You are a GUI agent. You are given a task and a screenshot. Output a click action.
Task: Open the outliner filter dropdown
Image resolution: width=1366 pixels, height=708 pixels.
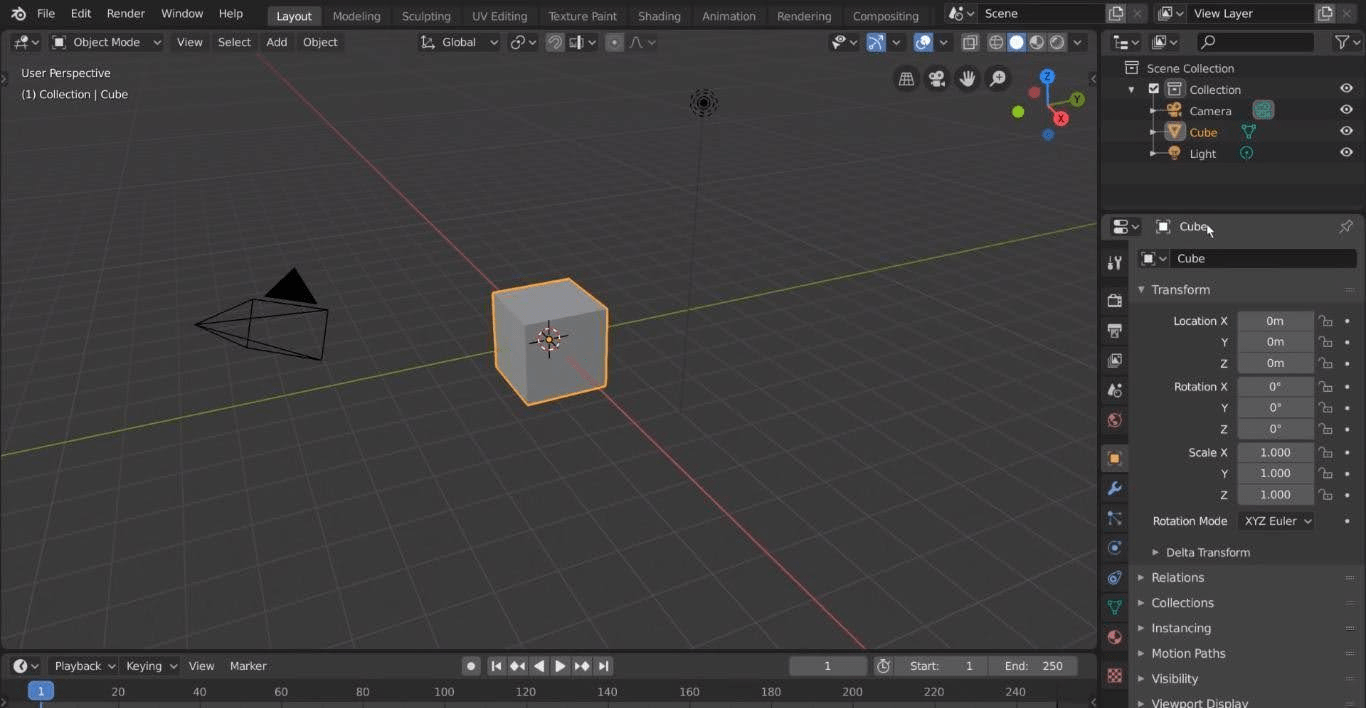pos(1345,42)
